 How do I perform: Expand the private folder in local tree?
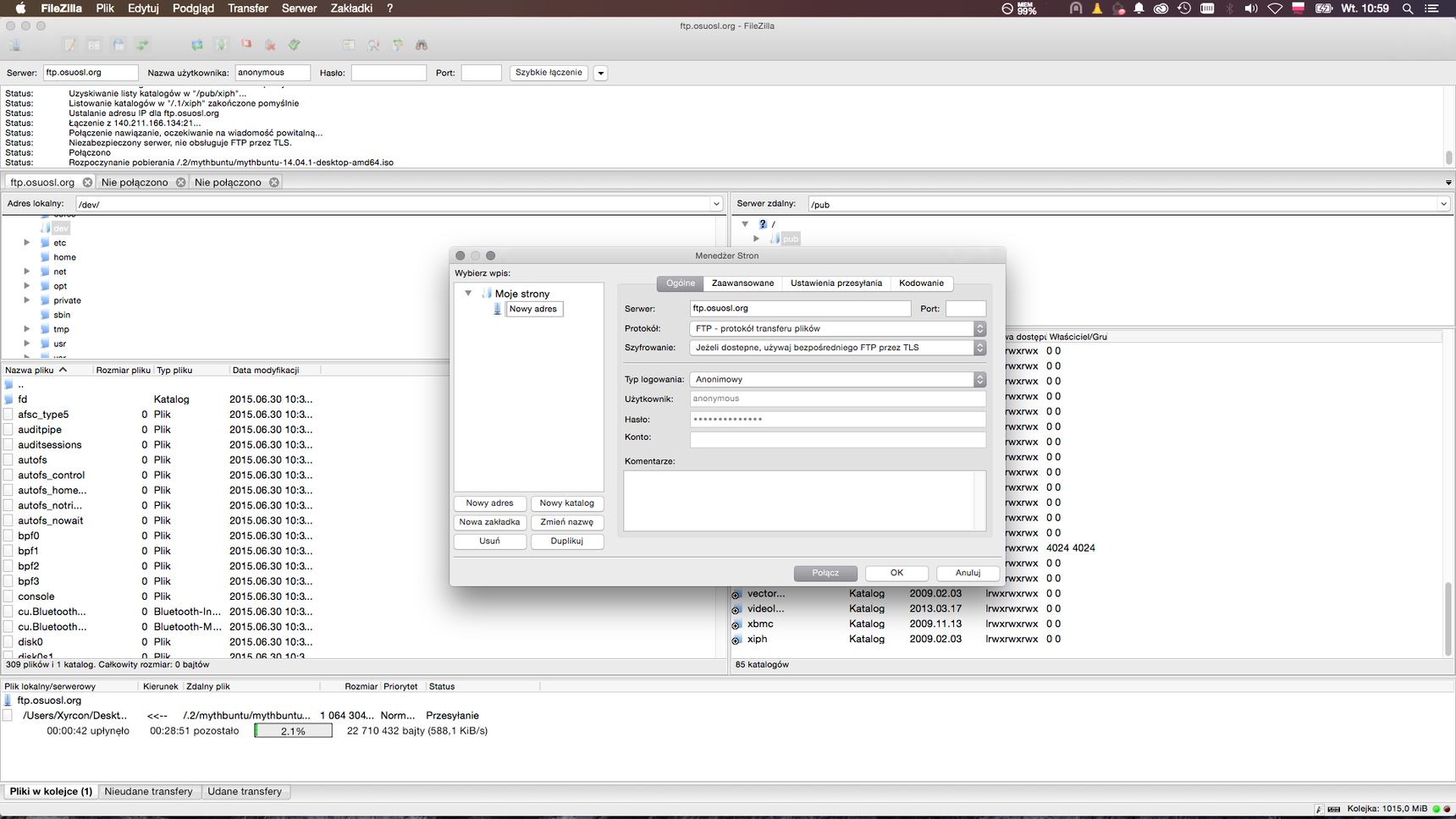tap(27, 300)
